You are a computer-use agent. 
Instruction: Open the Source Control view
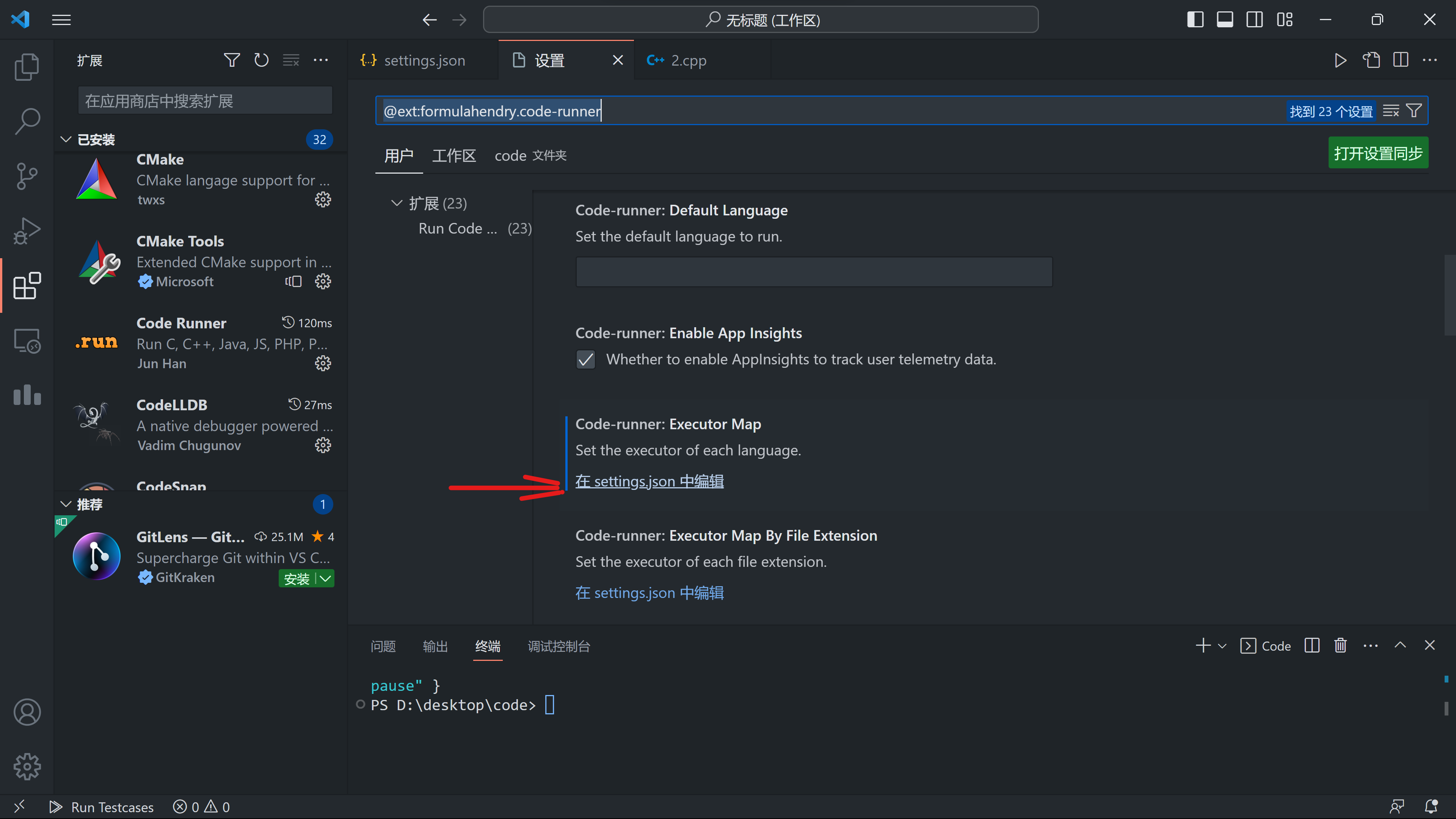pos(27,176)
